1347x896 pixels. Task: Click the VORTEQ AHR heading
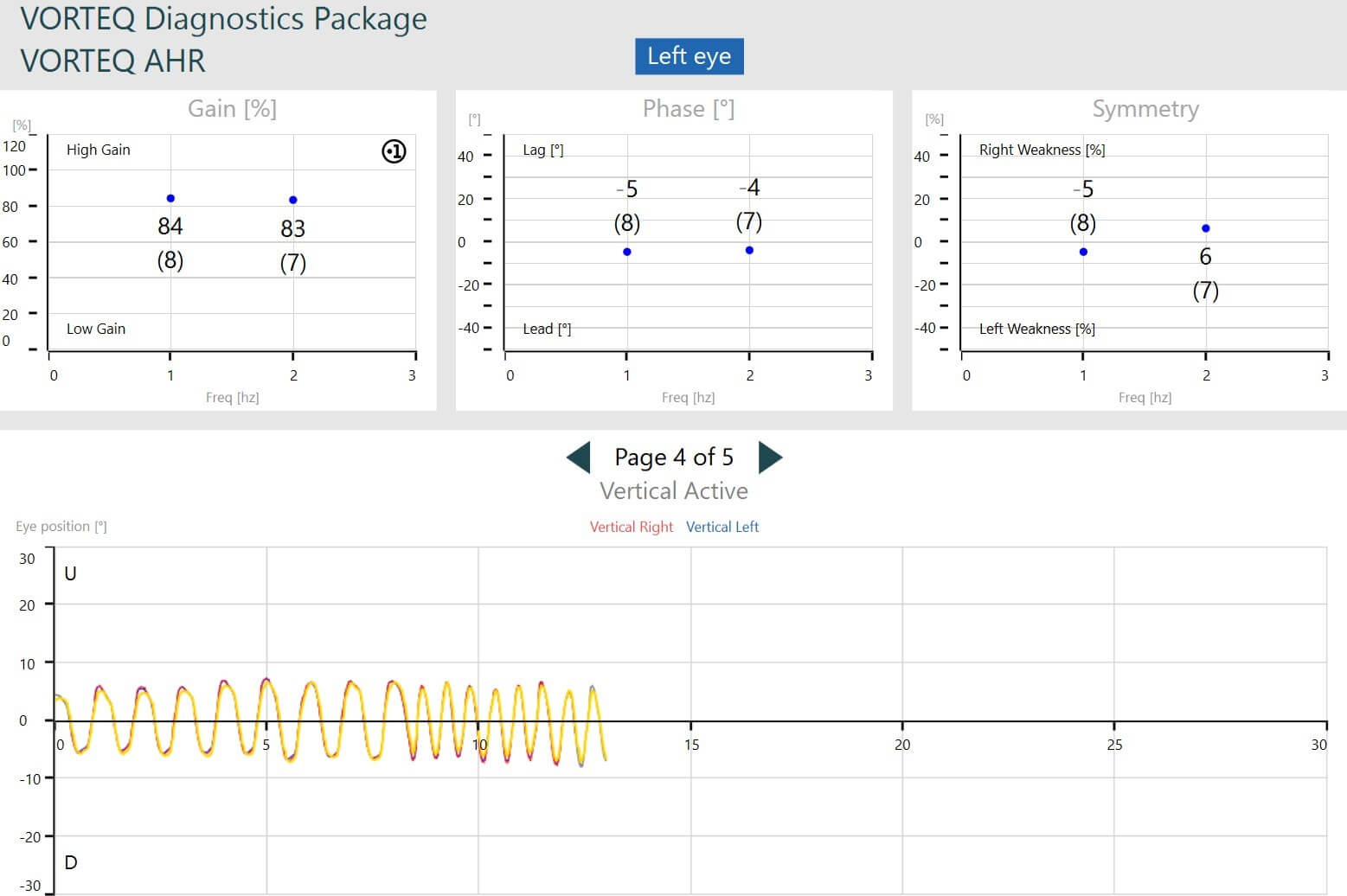[x=112, y=61]
